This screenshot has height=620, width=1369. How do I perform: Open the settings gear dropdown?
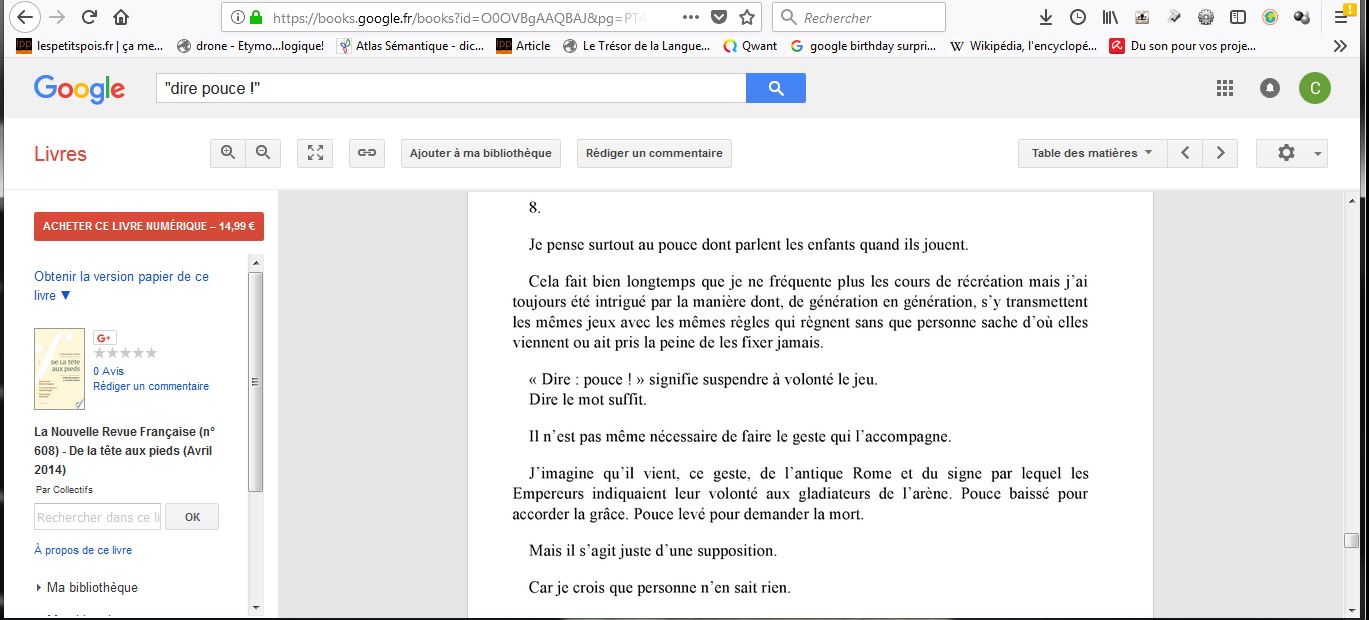tap(1292, 153)
